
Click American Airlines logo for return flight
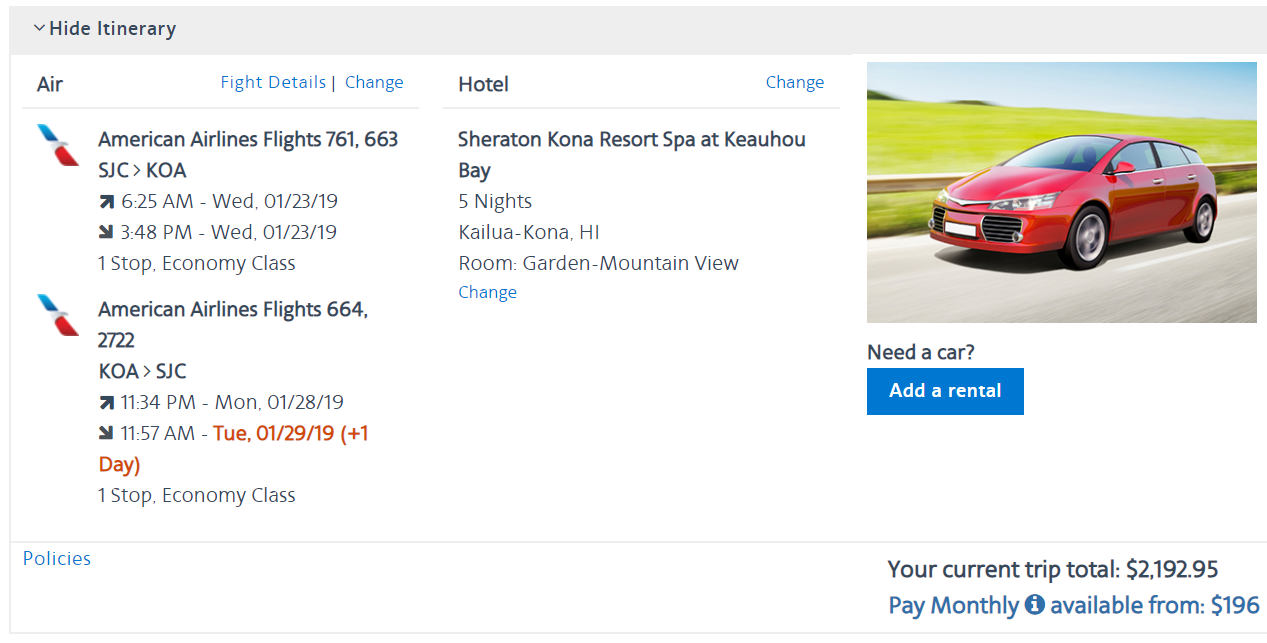(58, 315)
